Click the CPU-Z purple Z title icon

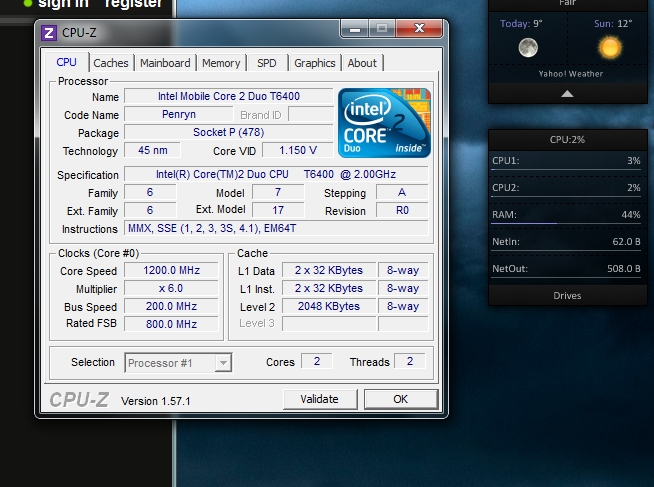click(49, 33)
